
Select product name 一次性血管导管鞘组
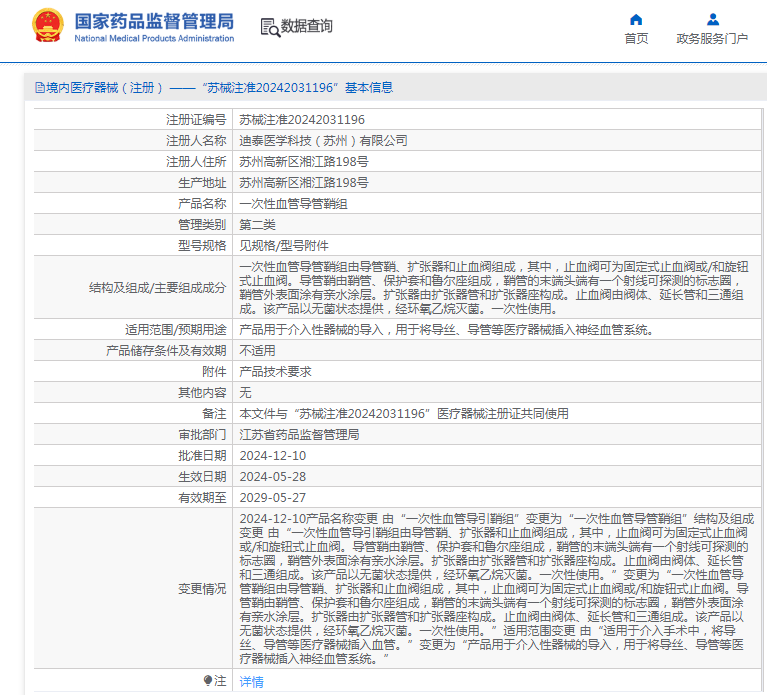[293, 203]
